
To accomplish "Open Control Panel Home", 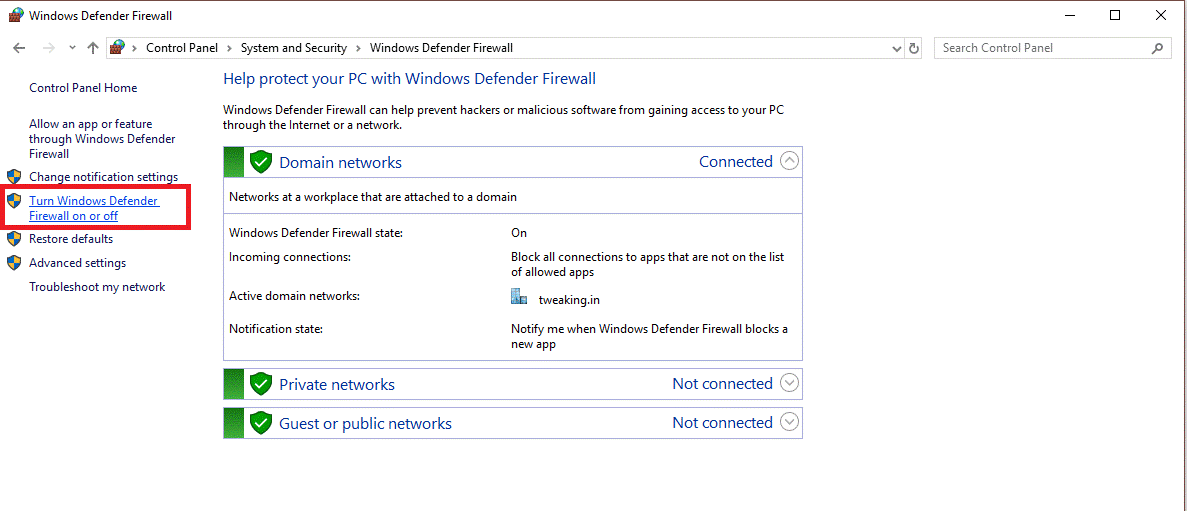I will tap(83, 88).
